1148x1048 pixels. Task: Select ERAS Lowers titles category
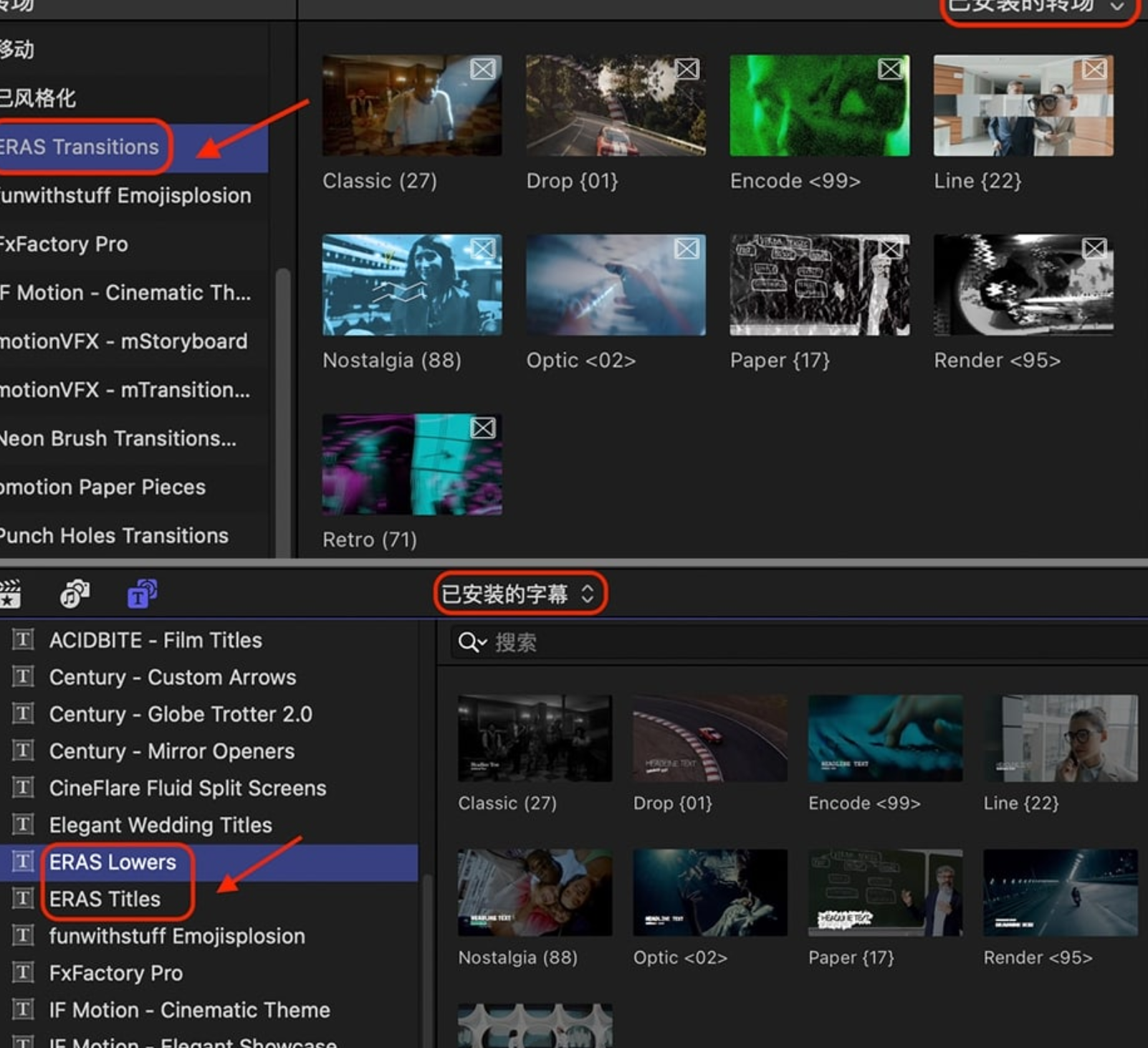209,862
